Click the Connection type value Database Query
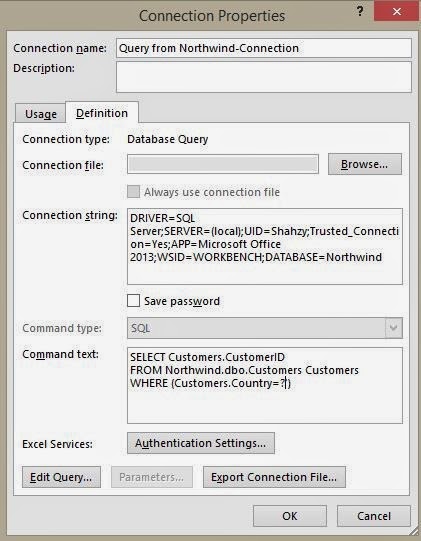This screenshot has width=421, height=541. (x=168, y=139)
